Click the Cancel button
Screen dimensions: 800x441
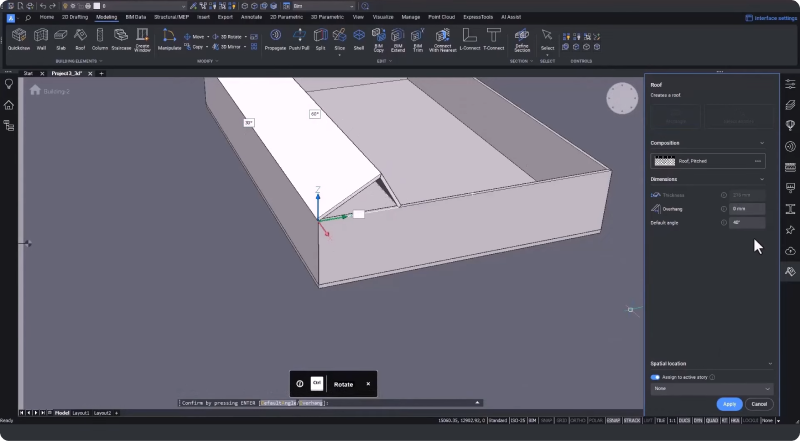[759, 404]
